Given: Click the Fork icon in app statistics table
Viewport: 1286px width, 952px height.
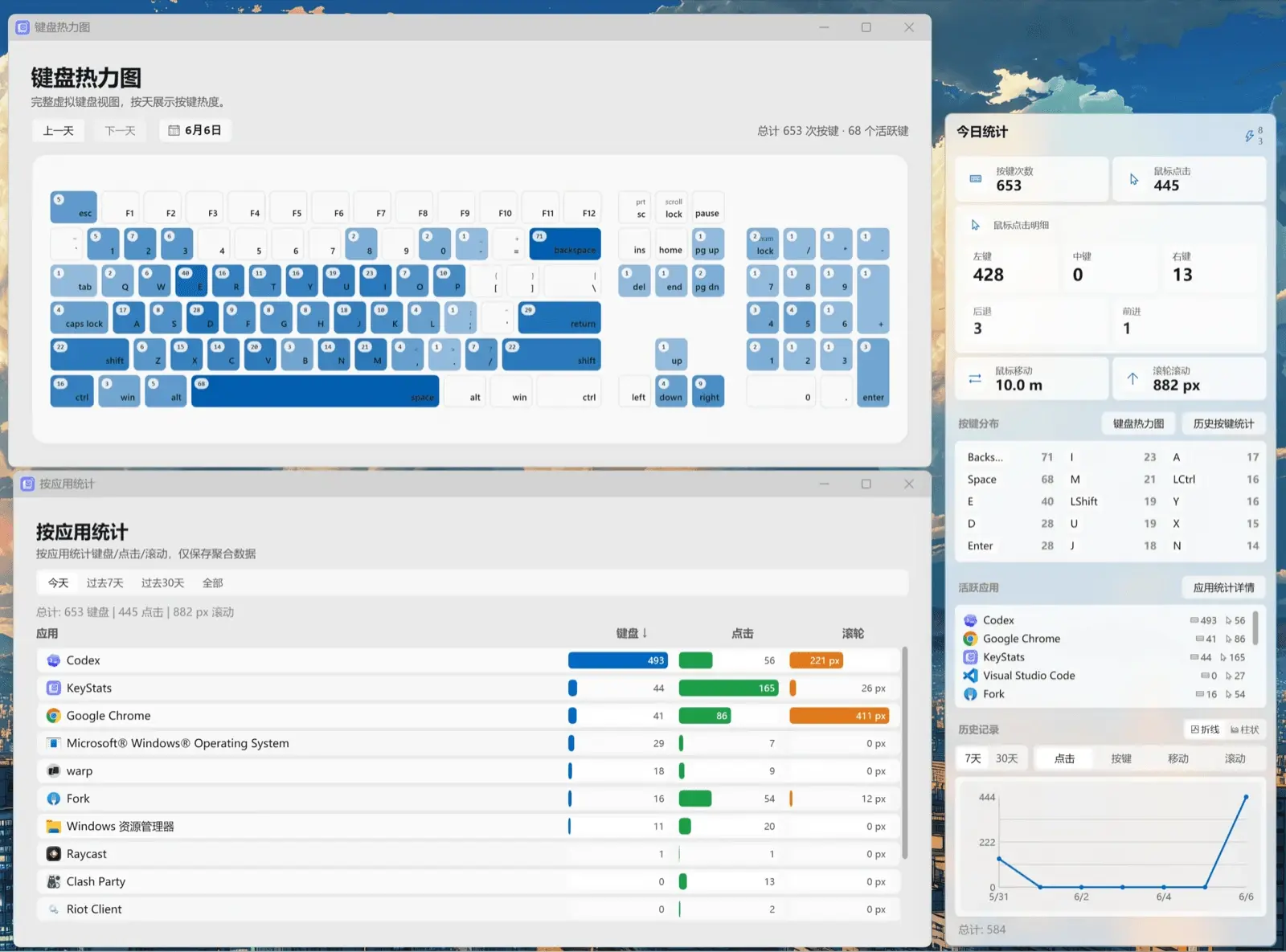Looking at the screenshot, I should (53, 799).
